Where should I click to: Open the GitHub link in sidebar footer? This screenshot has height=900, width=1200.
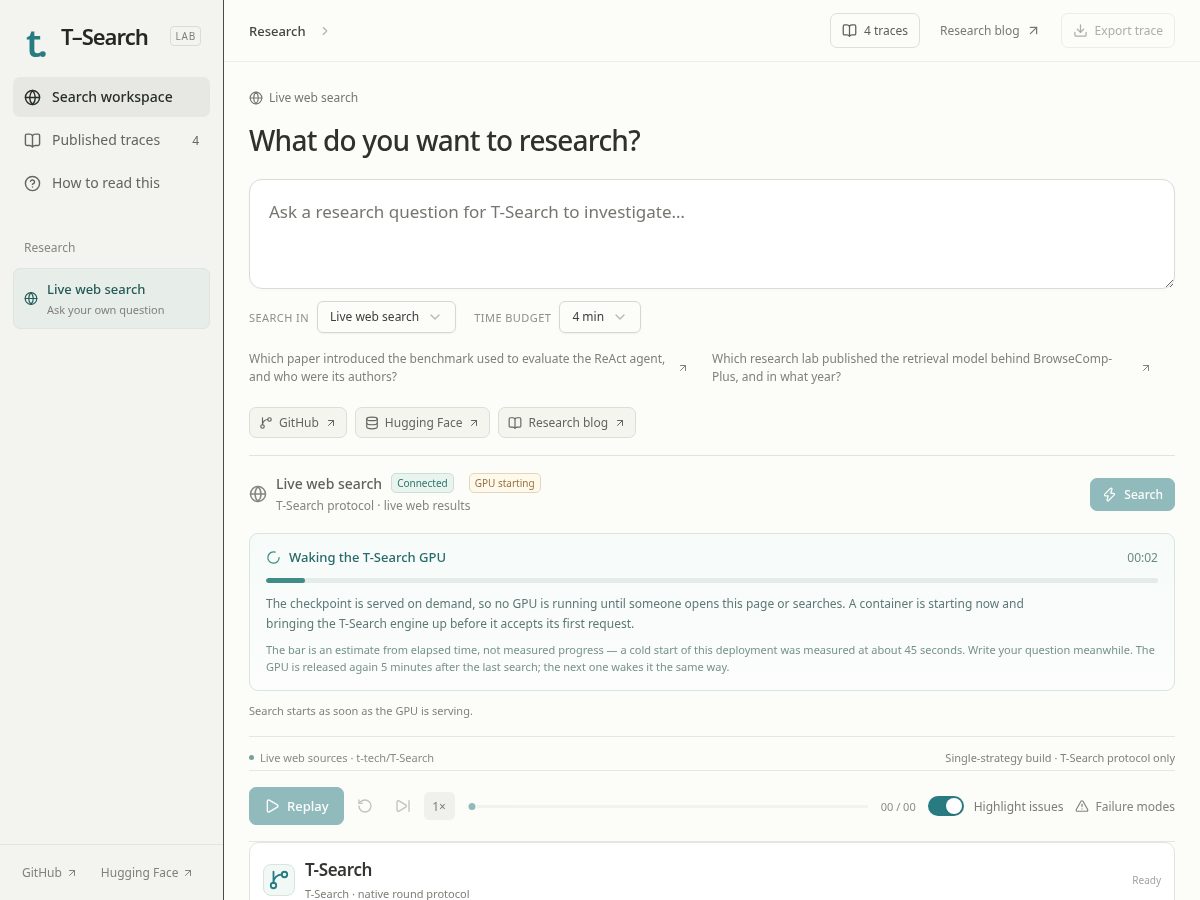(49, 872)
